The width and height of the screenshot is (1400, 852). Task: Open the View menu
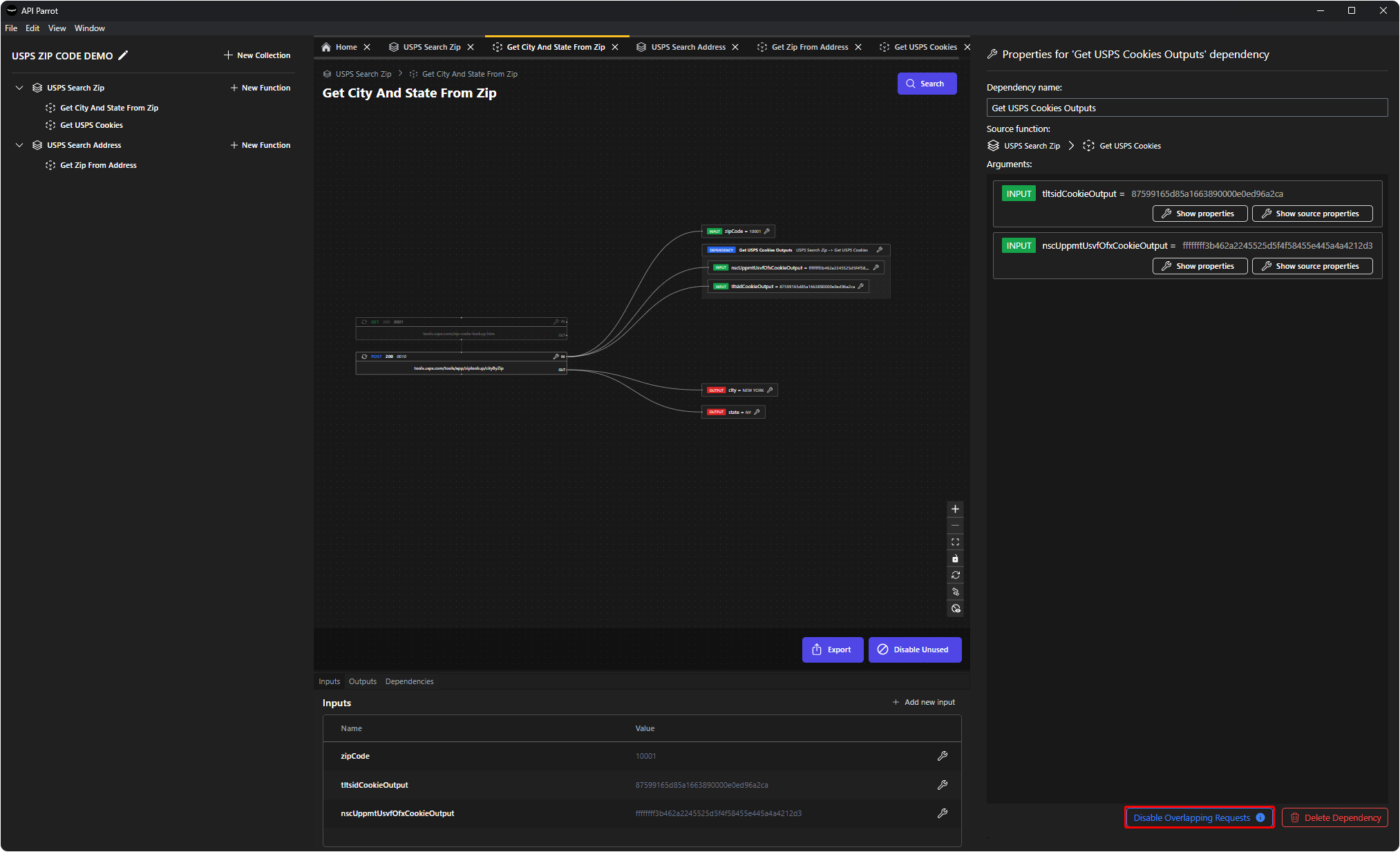57,28
